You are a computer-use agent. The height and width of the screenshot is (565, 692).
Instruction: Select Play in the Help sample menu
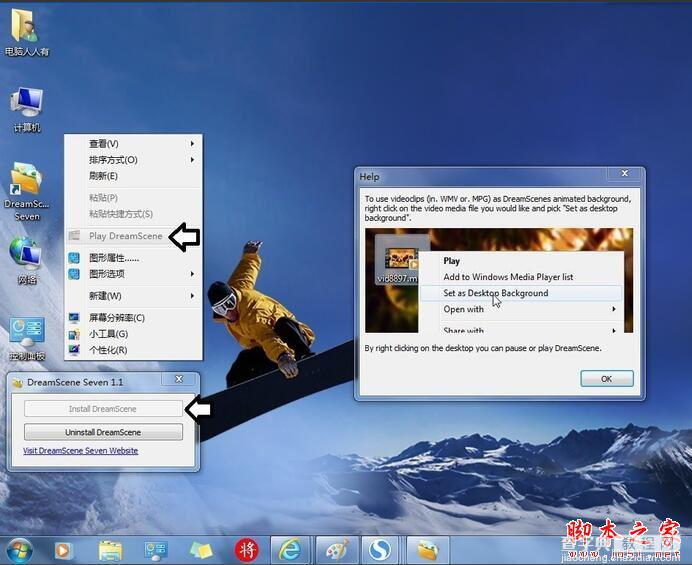[x=521, y=260]
